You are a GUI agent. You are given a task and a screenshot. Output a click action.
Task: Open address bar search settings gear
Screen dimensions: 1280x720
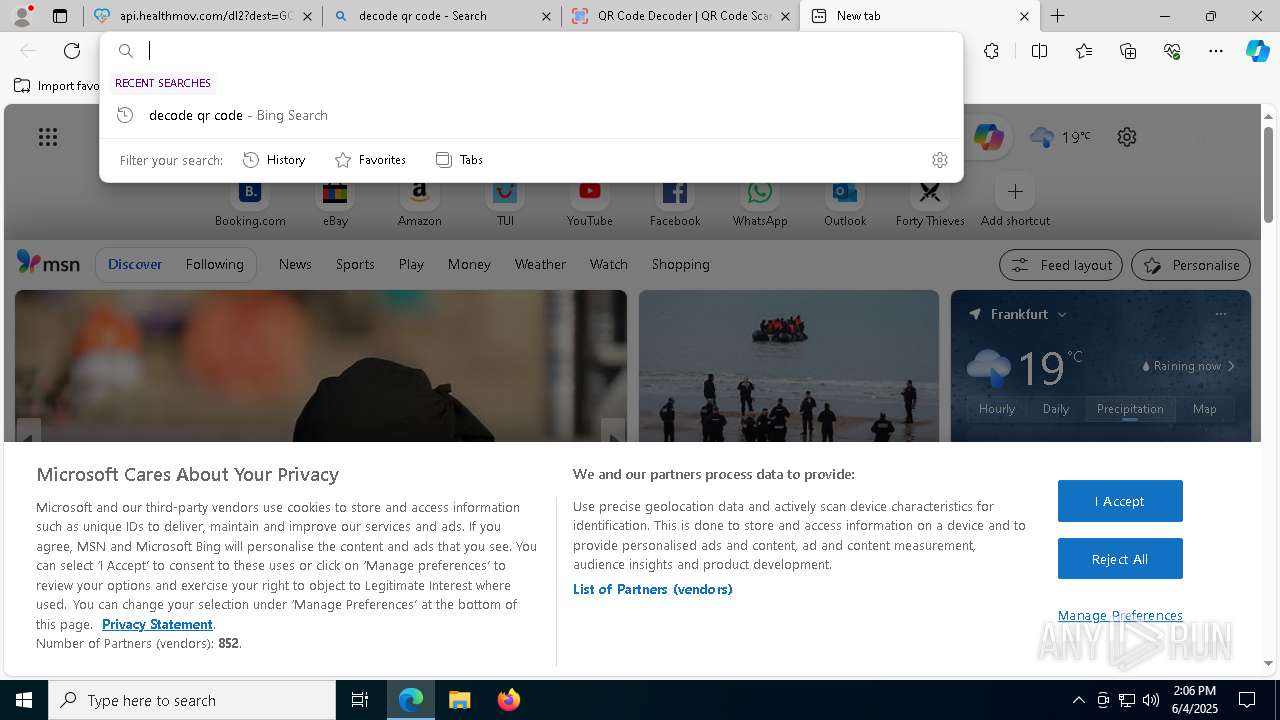pyautogui.click(x=939, y=160)
